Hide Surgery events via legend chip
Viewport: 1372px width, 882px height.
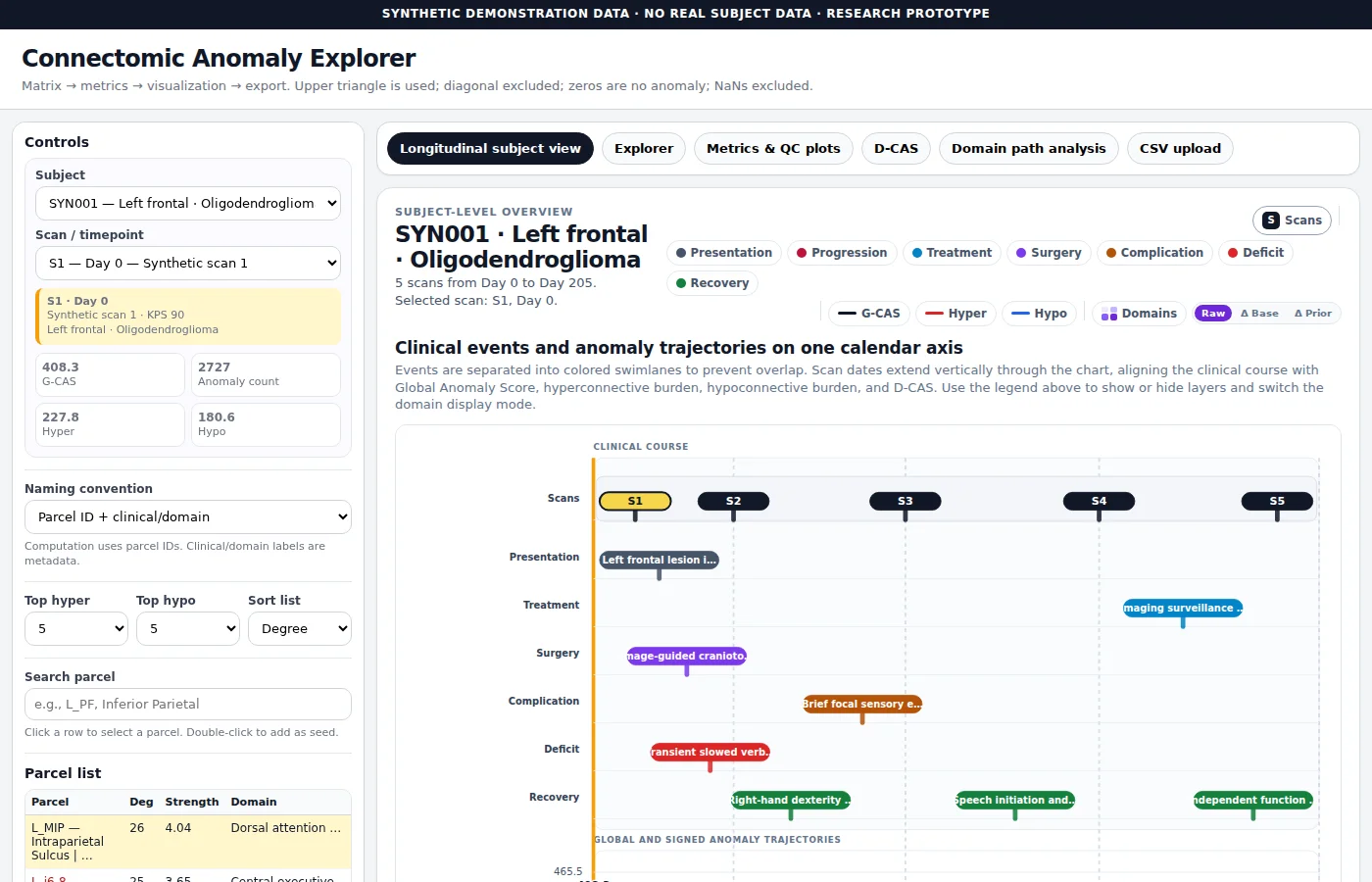[x=1049, y=253]
